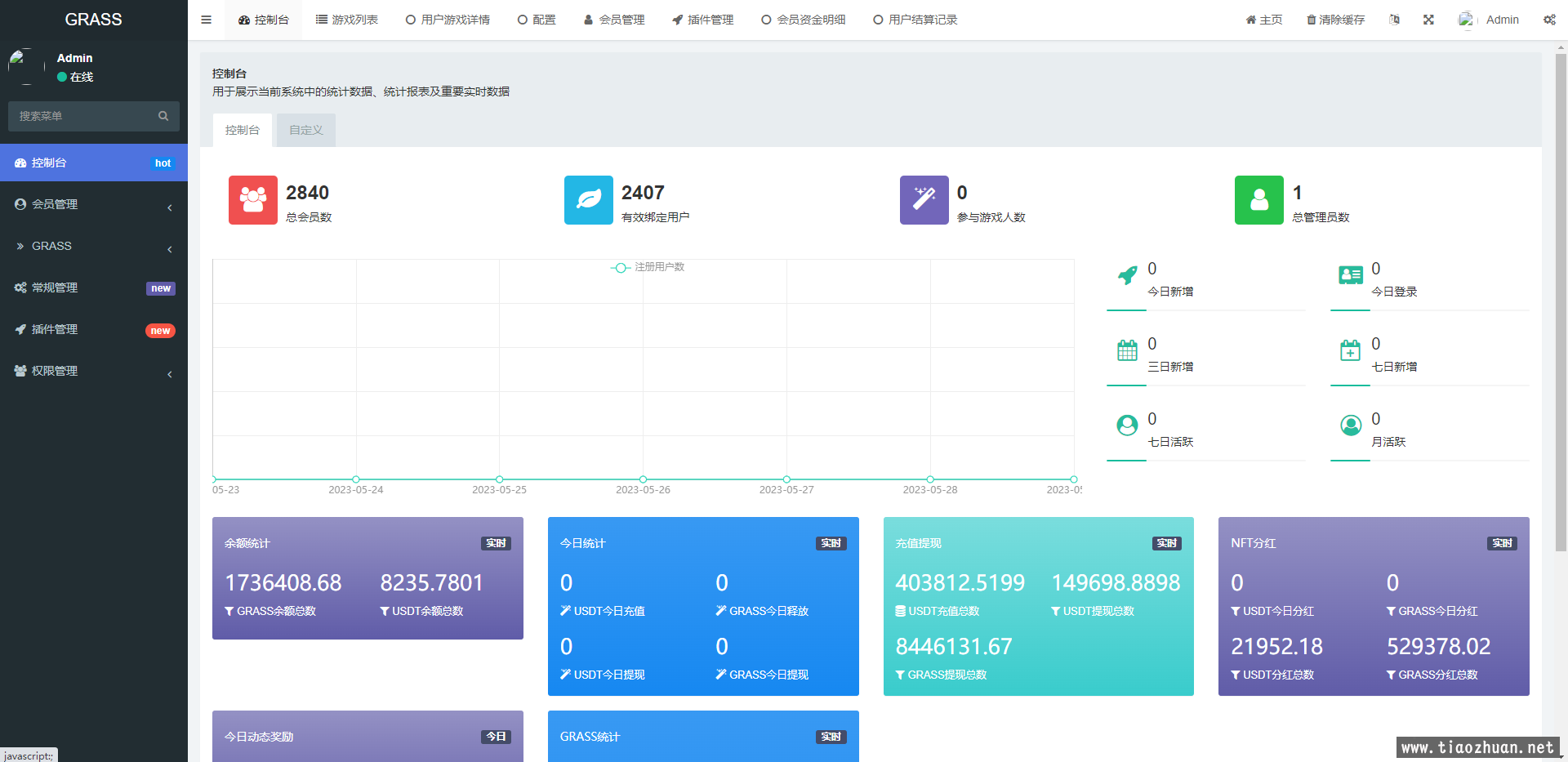Open the 用户结算记录 top tab
This screenshot has height=762, width=1568.
tap(915, 20)
